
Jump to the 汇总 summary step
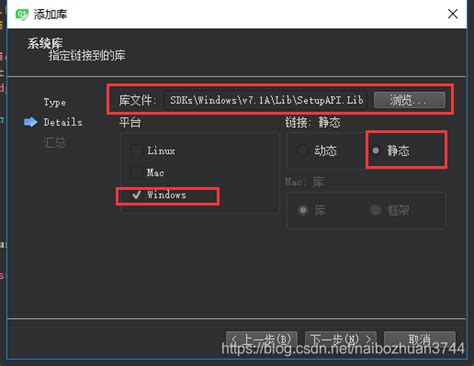[x=54, y=143]
